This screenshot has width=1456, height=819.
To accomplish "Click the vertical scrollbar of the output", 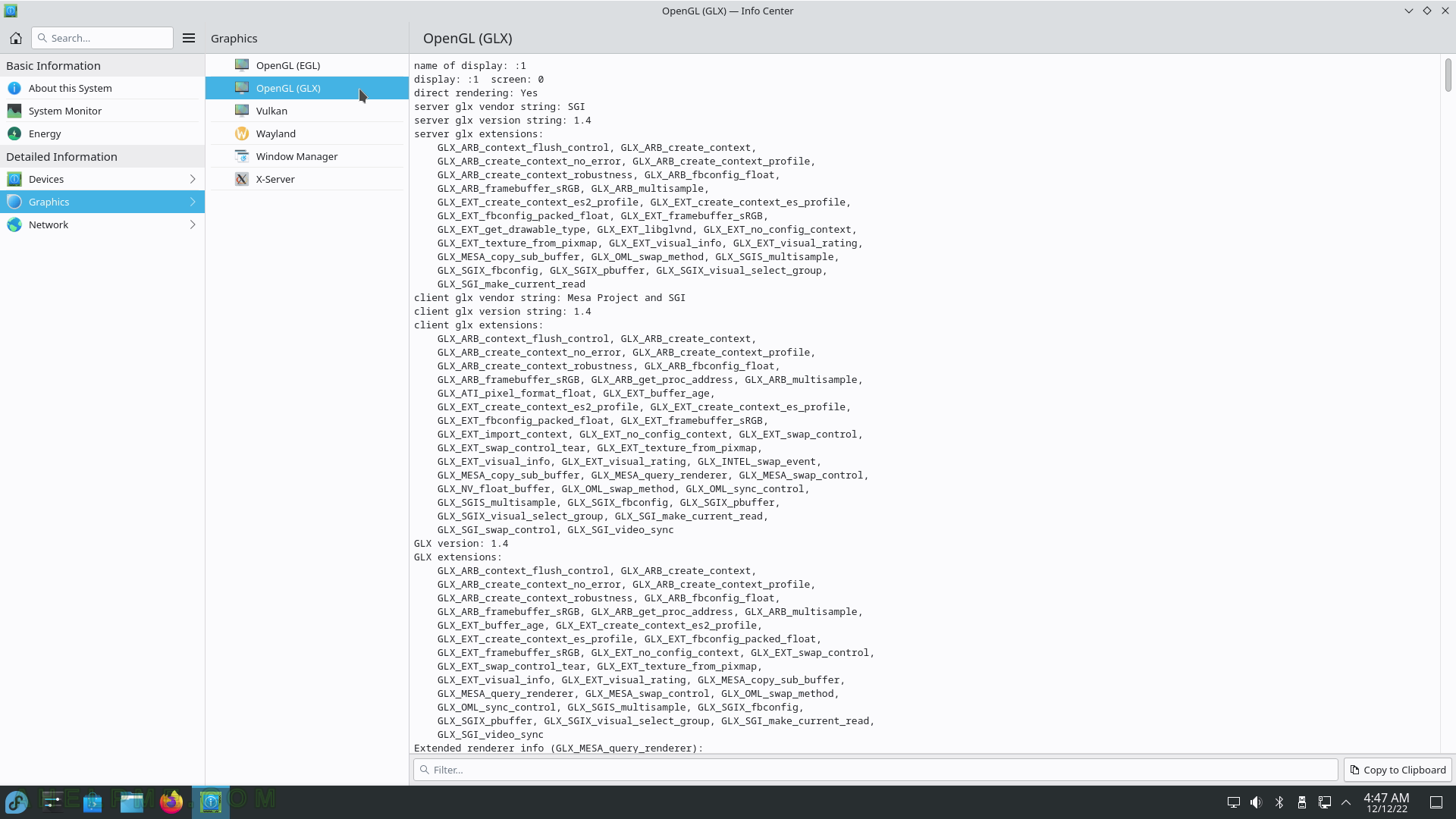I will point(1448,76).
